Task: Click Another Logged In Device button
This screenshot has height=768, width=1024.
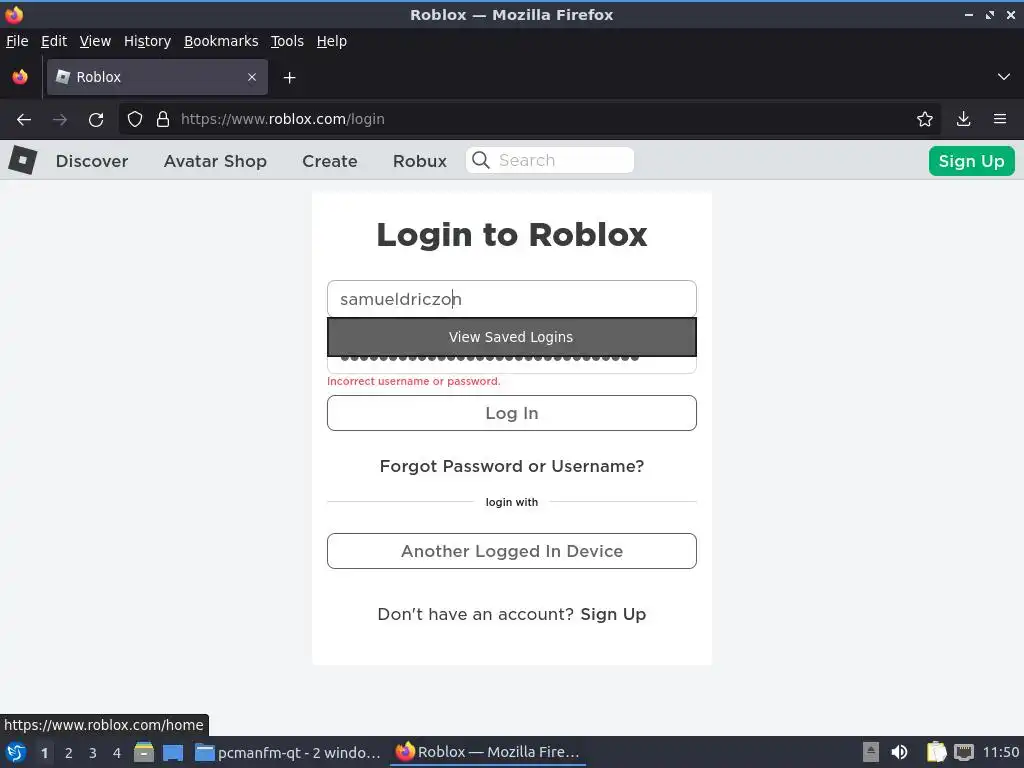Action: 512,551
